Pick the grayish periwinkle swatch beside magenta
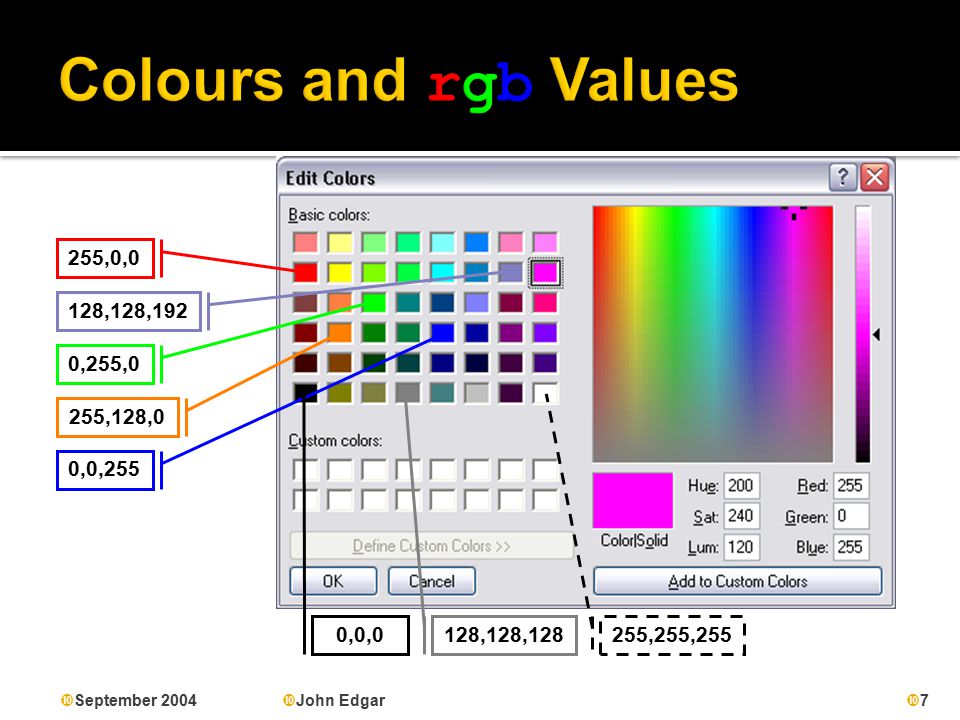Image resolution: width=960 pixels, height=720 pixels. click(x=511, y=272)
